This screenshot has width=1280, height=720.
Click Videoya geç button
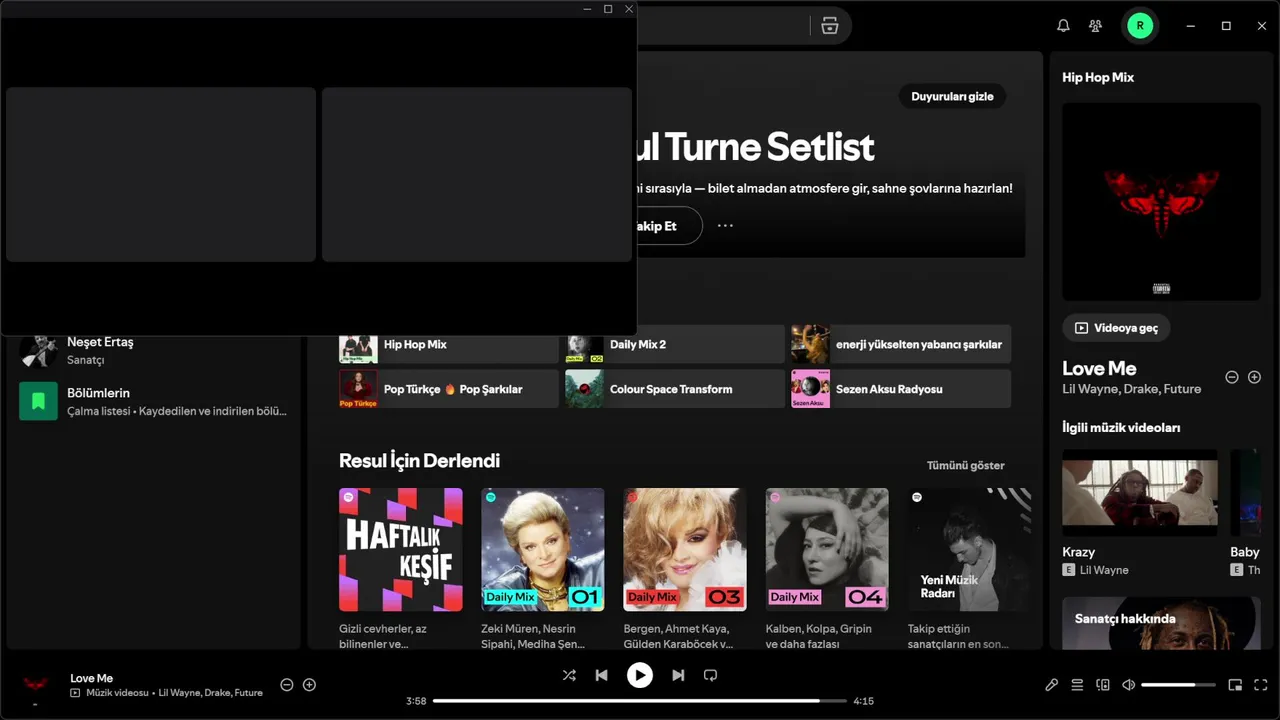pos(1116,328)
